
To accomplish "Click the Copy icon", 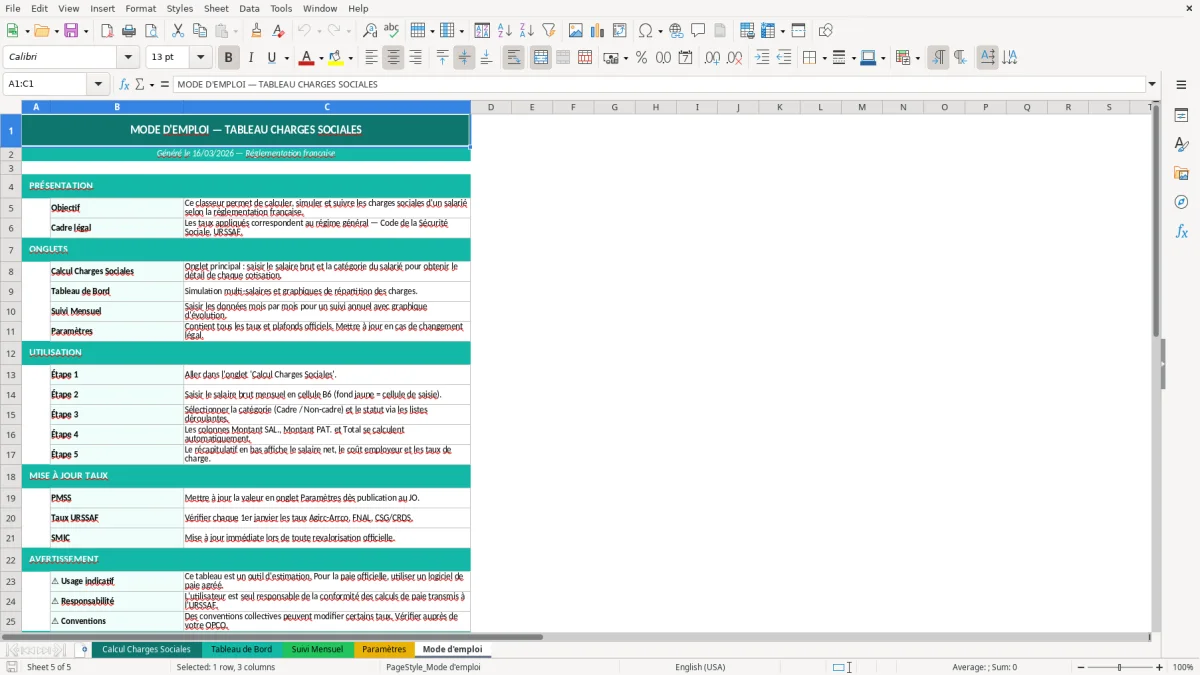I will [199, 31].
